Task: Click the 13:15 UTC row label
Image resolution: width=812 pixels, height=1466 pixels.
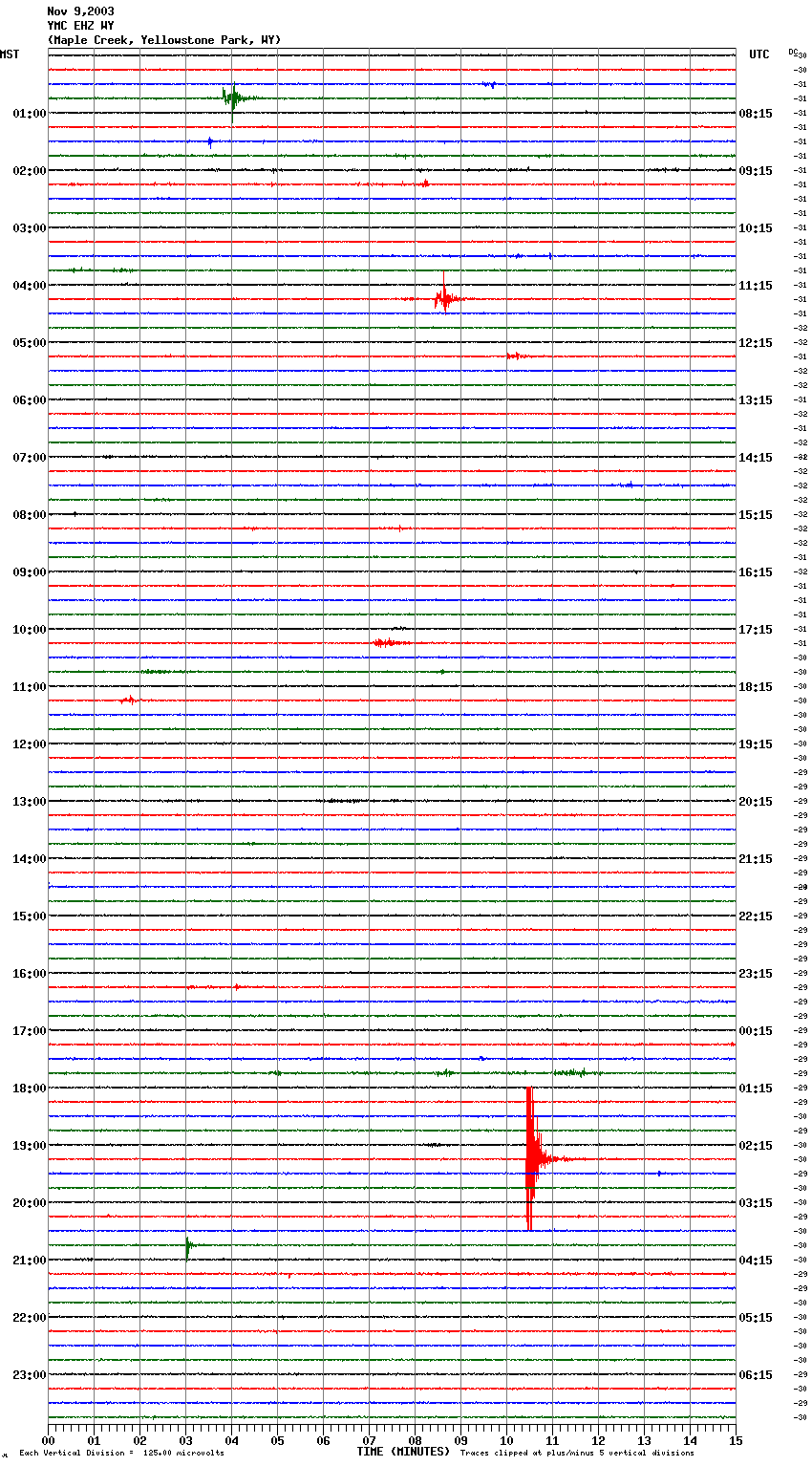Action: coord(756,400)
